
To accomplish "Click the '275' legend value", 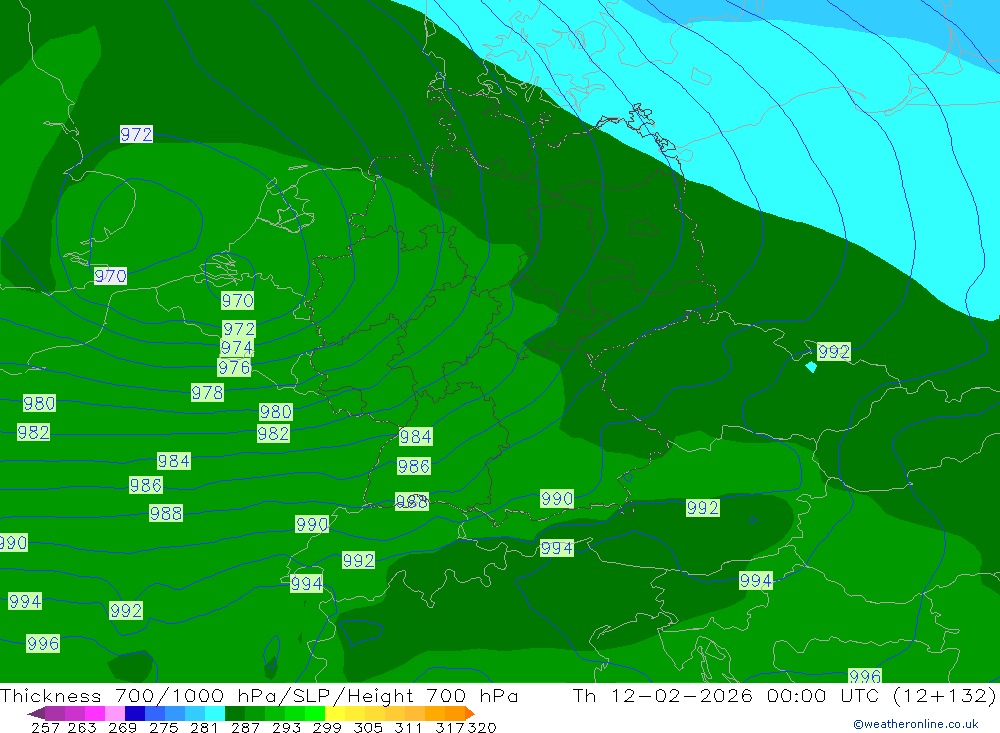I will click(163, 727).
